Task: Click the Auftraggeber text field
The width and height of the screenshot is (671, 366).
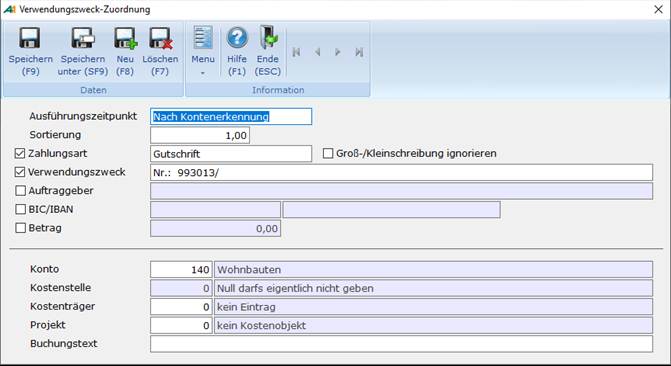Action: pos(401,191)
